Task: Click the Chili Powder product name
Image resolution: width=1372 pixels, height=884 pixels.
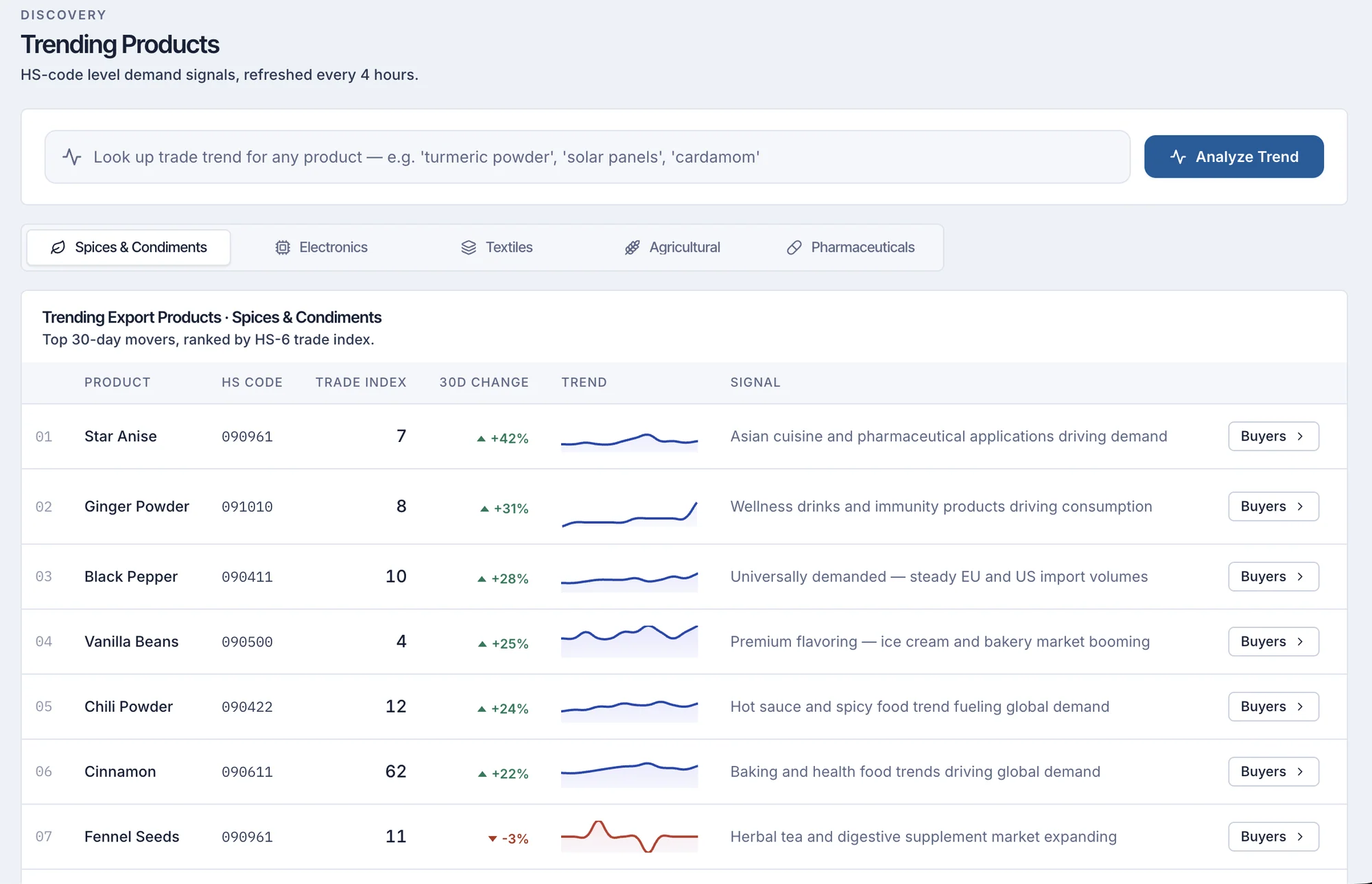Action: pos(128,707)
